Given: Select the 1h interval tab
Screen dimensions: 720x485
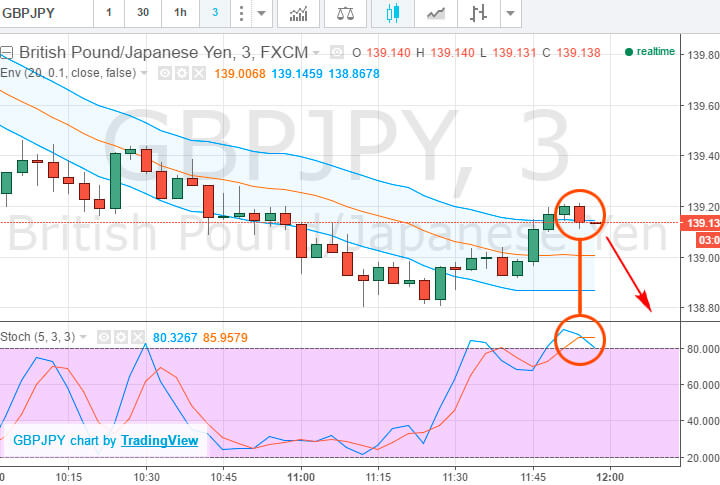Looking at the screenshot, I should click(x=180, y=12).
